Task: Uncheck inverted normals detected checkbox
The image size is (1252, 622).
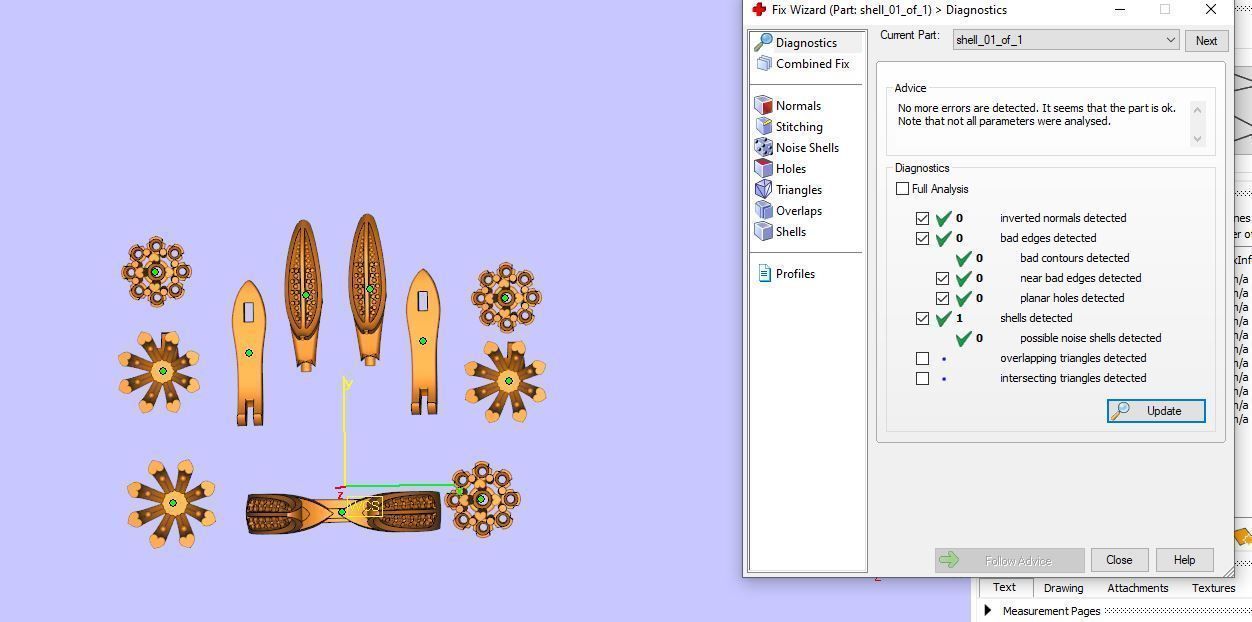Action: tap(922, 218)
